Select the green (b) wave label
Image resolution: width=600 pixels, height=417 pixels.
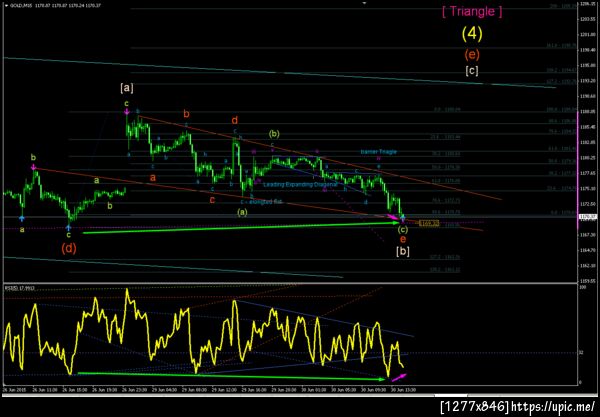pyautogui.click(x=274, y=134)
